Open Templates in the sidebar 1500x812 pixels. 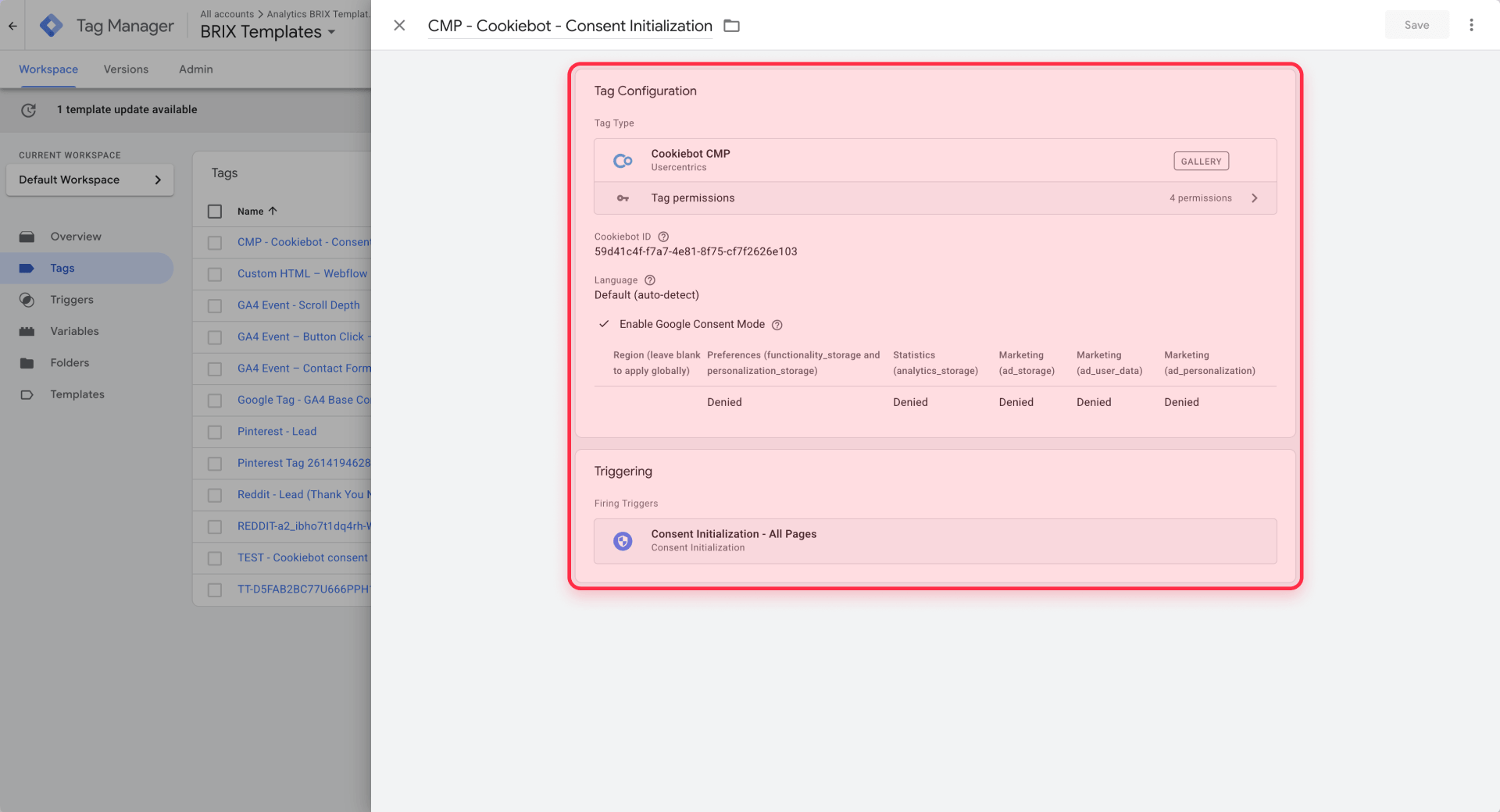click(77, 394)
